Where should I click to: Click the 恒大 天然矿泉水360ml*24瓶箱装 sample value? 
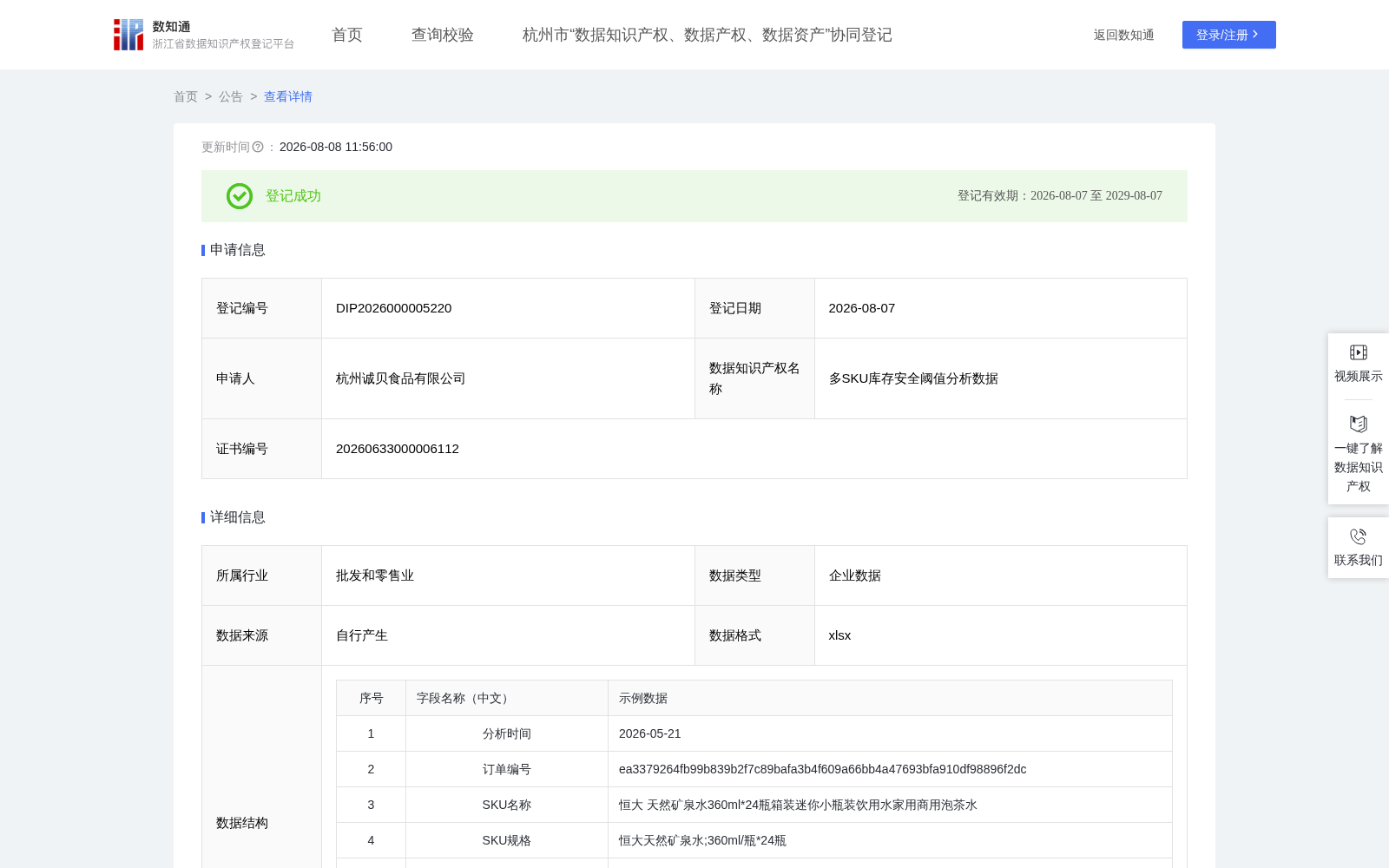tap(798, 805)
